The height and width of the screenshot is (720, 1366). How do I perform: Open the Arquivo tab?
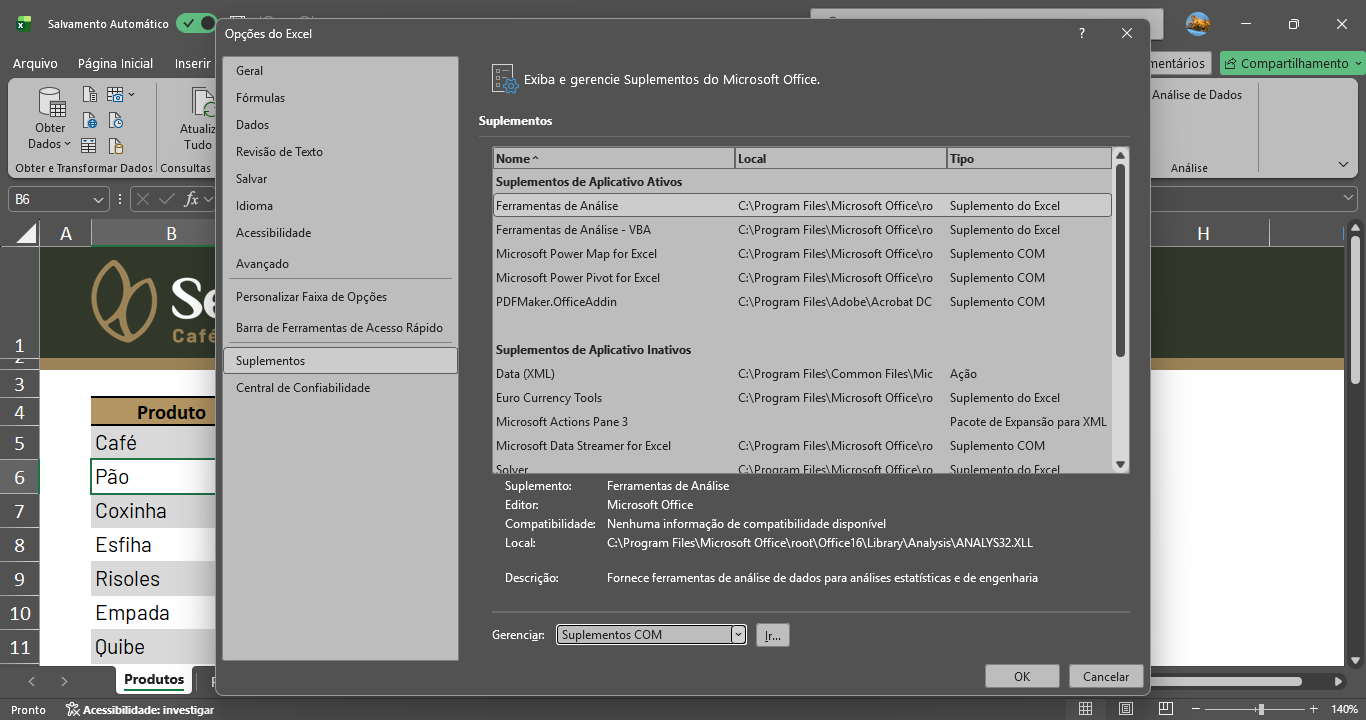tap(35, 63)
